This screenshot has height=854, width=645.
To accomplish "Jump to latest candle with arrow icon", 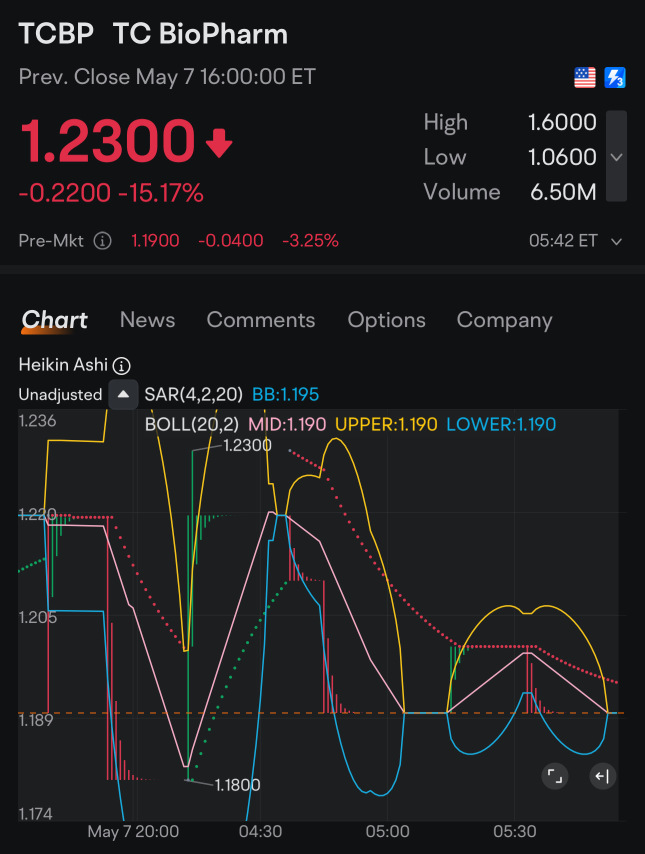I will (601, 776).
